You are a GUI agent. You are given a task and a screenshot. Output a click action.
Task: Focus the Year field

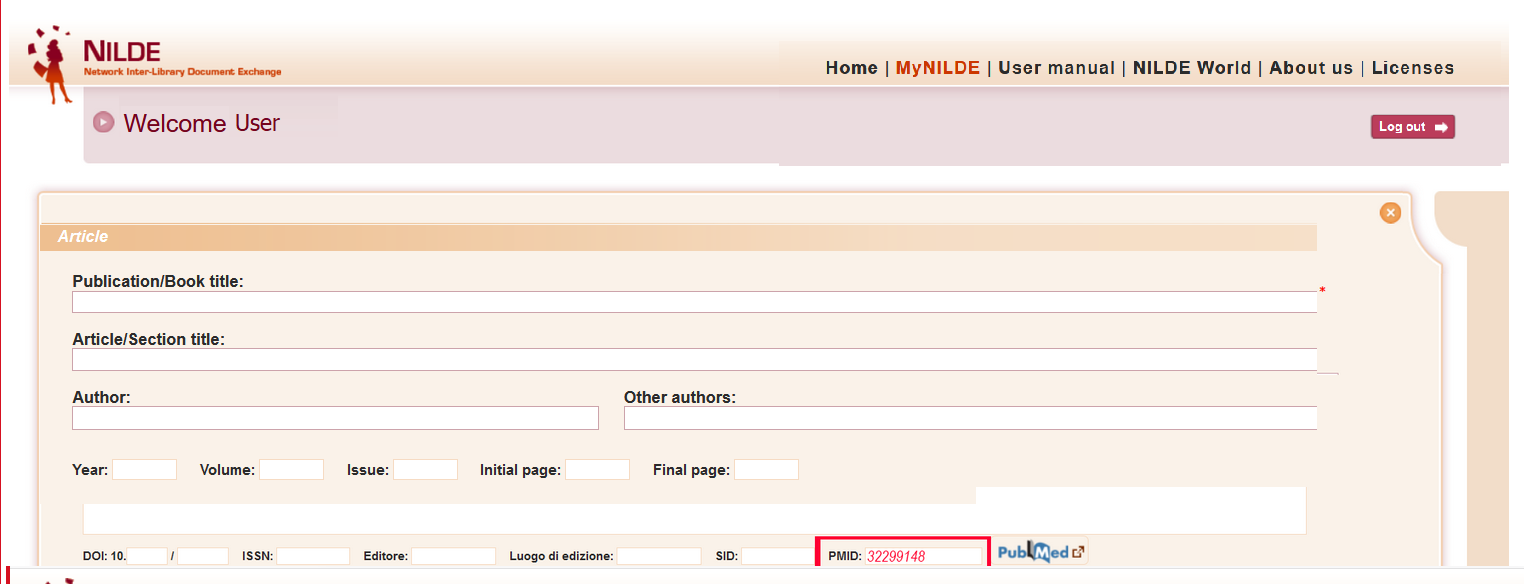pyautogui.click(x=144, y=470)
